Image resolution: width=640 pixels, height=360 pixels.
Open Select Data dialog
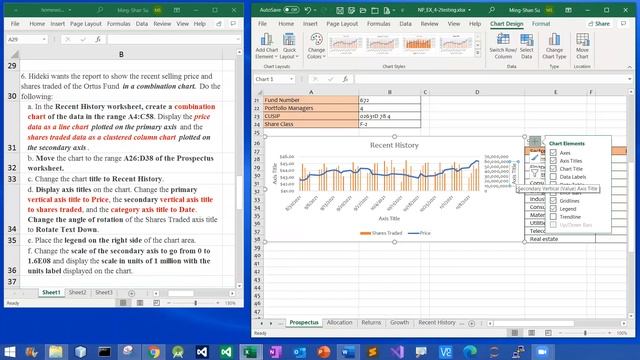coord(527,46)
